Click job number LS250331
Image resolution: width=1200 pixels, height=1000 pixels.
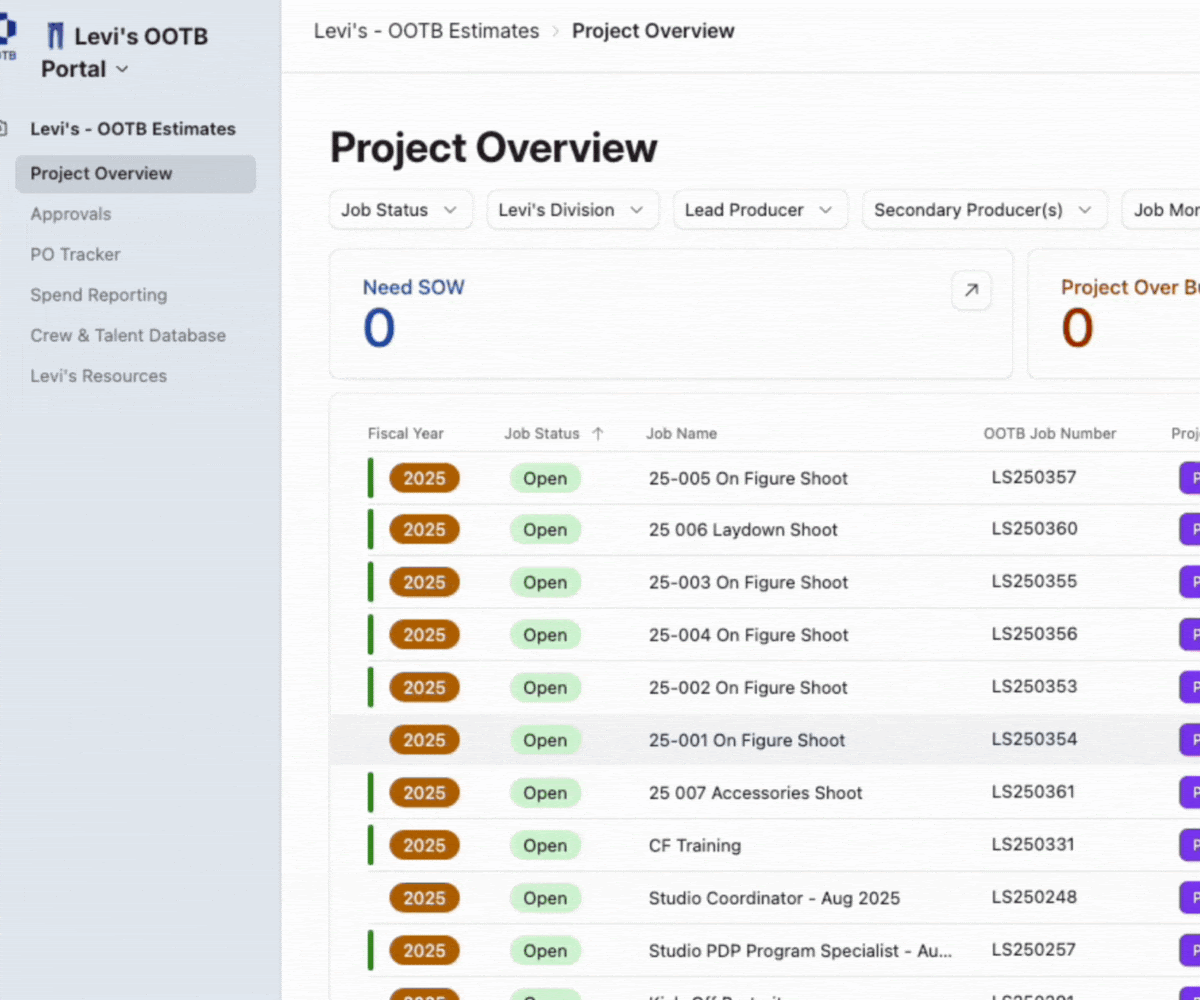coord(1033,845)
